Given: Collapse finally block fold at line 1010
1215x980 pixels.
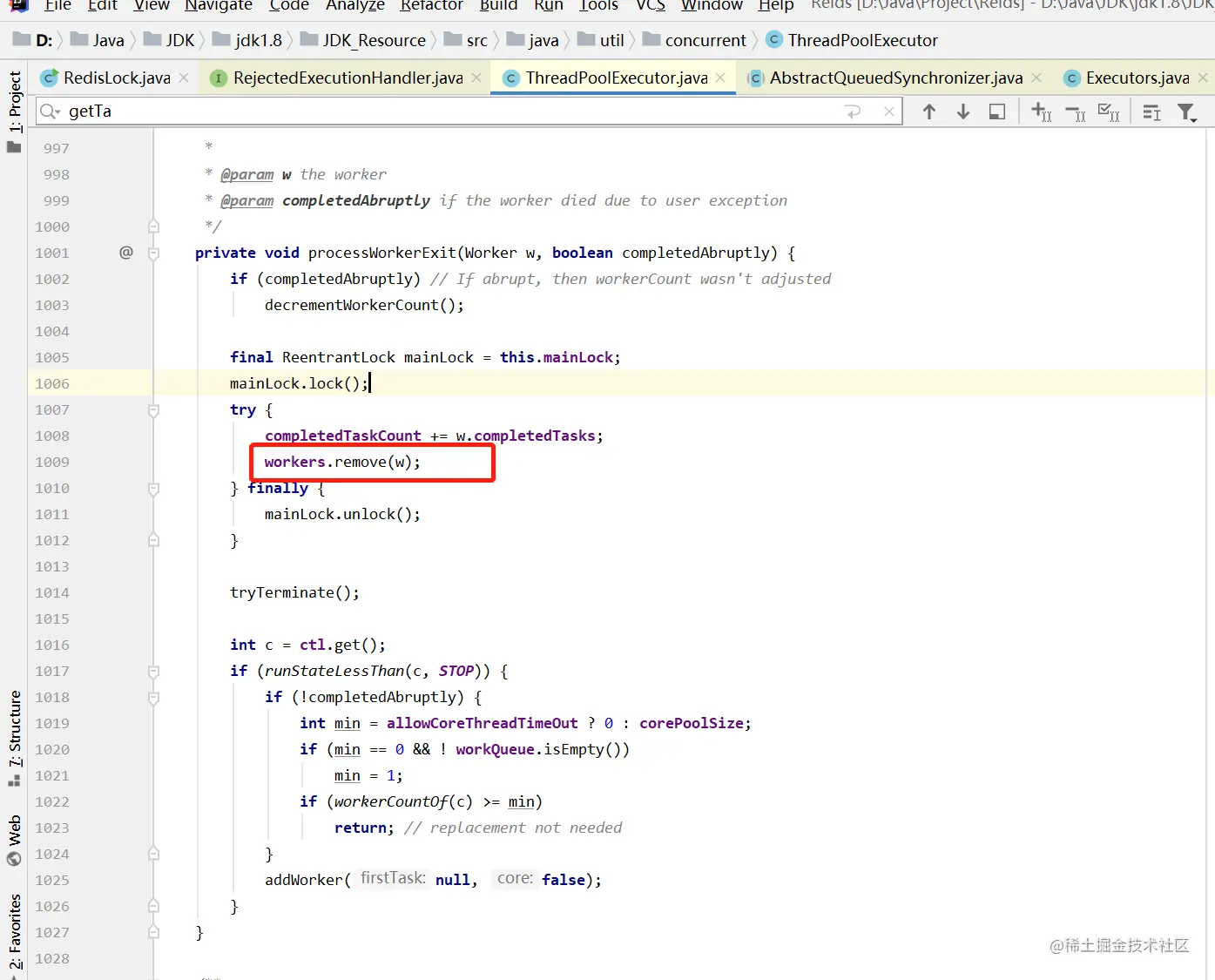Looking at the screenshot, I should (153, 489).
